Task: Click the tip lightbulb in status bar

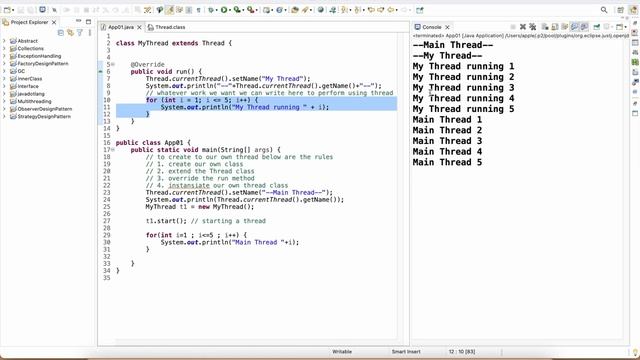Action: pos(635,352)
